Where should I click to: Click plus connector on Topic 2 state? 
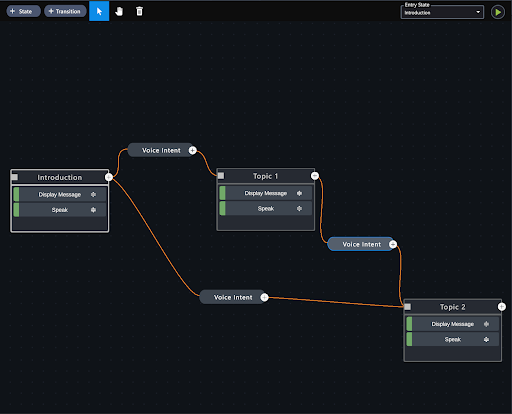(502, 307)
